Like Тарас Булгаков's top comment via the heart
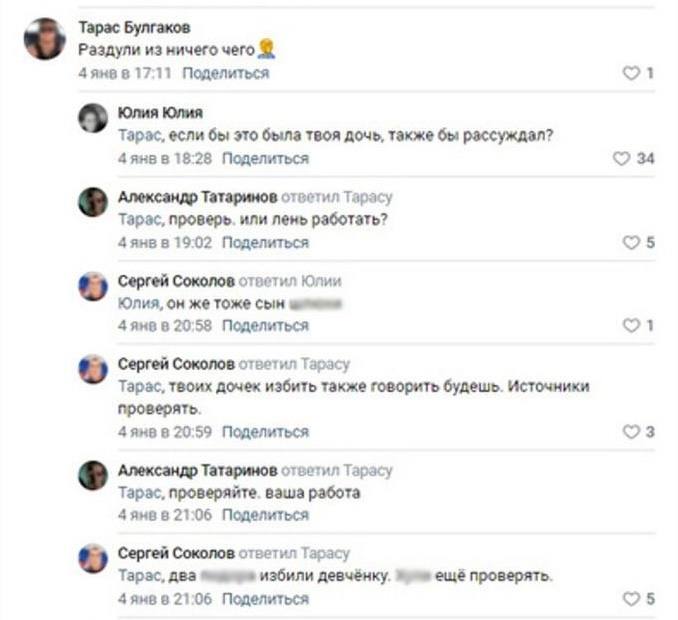The width and height of the screenshot is (678, 620). [x=630, y=73]
